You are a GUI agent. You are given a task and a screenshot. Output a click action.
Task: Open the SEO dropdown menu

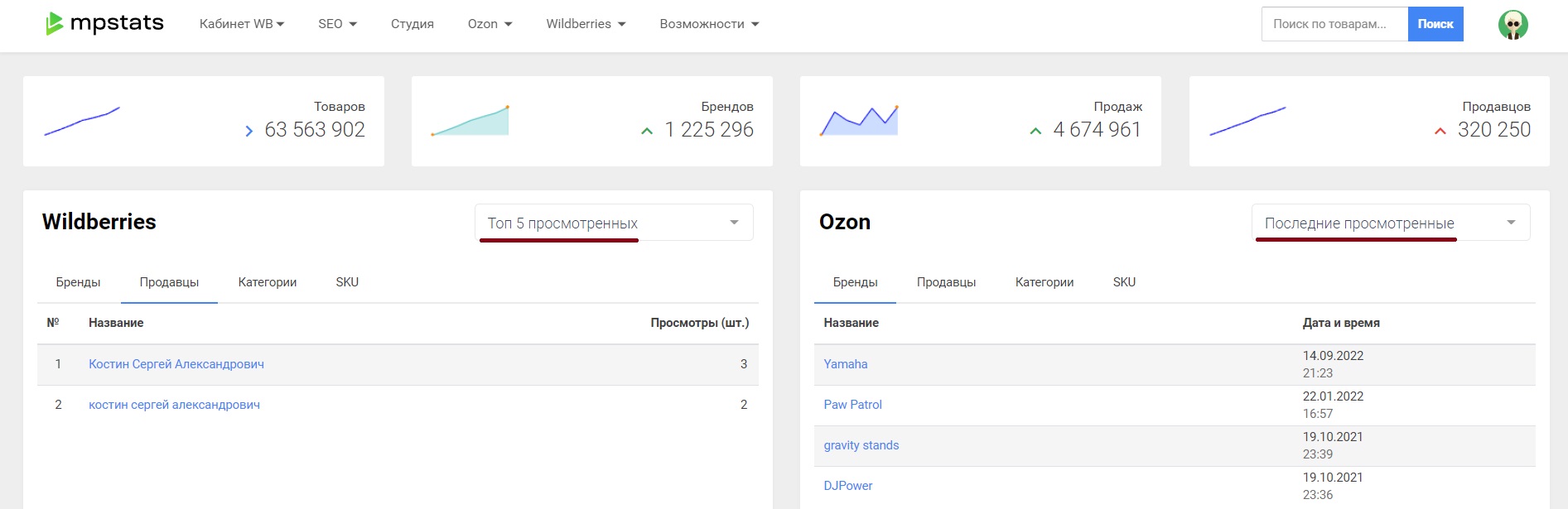(337, 24)
